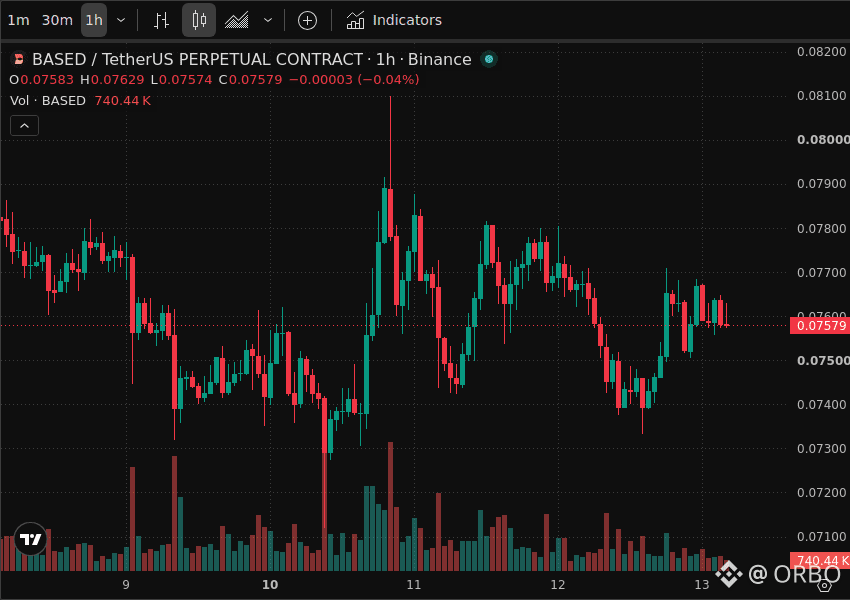
Task: Choose the area chart style icon
Action: [237, 21]
